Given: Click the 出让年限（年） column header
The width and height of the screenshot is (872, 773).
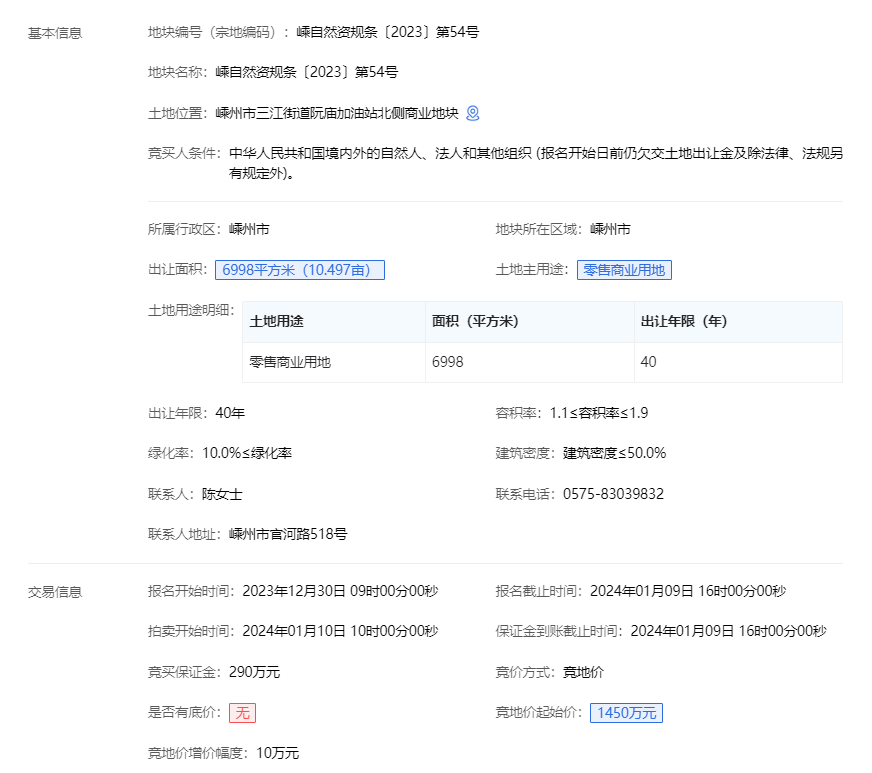Looking at the screenshot, I should coord(683,322).
